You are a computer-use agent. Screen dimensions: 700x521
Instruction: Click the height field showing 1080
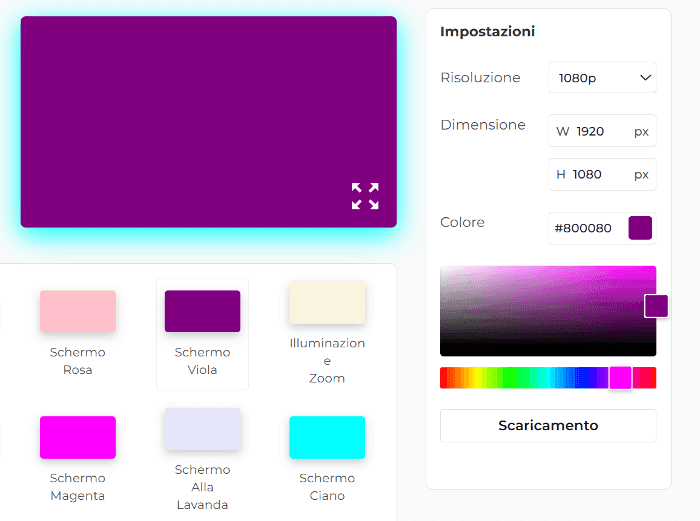pyautogui.click(x=602, y=174)
